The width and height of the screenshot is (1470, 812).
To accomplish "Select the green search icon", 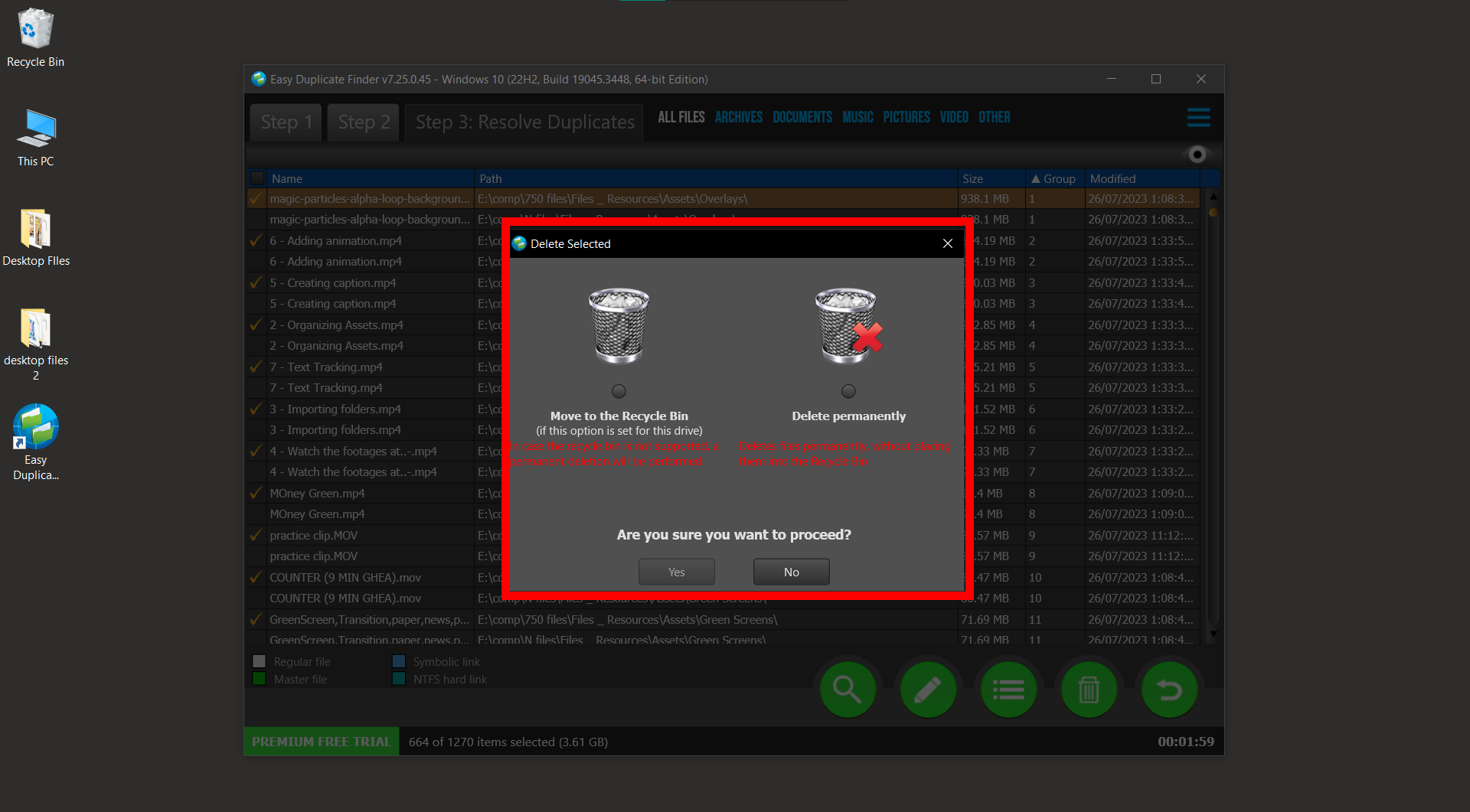I will coord(848,689).
